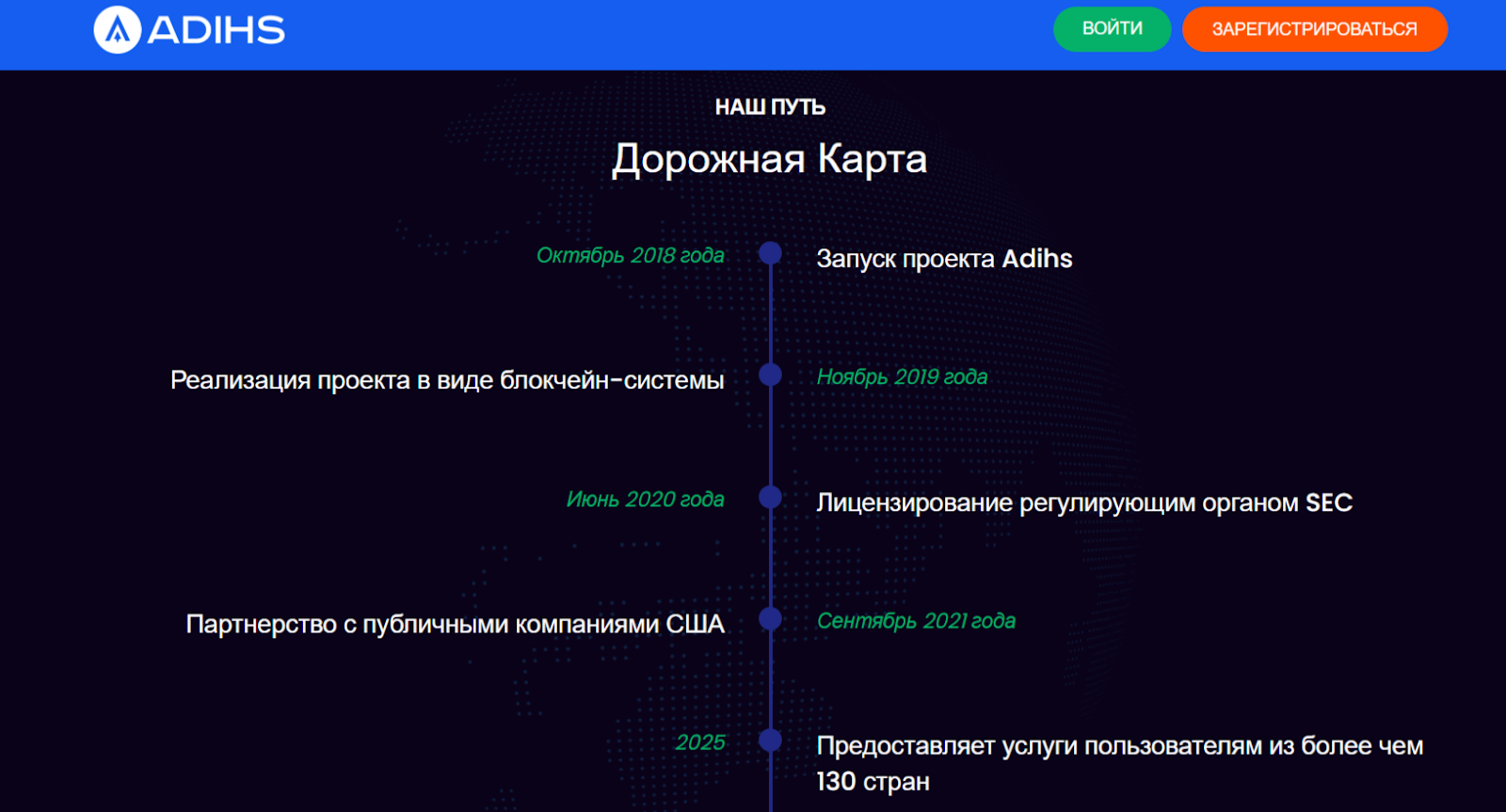Select the timeline dot for Июнь 2020
This screenshot has height=812, width=1506.
click(x=770, y=497)
